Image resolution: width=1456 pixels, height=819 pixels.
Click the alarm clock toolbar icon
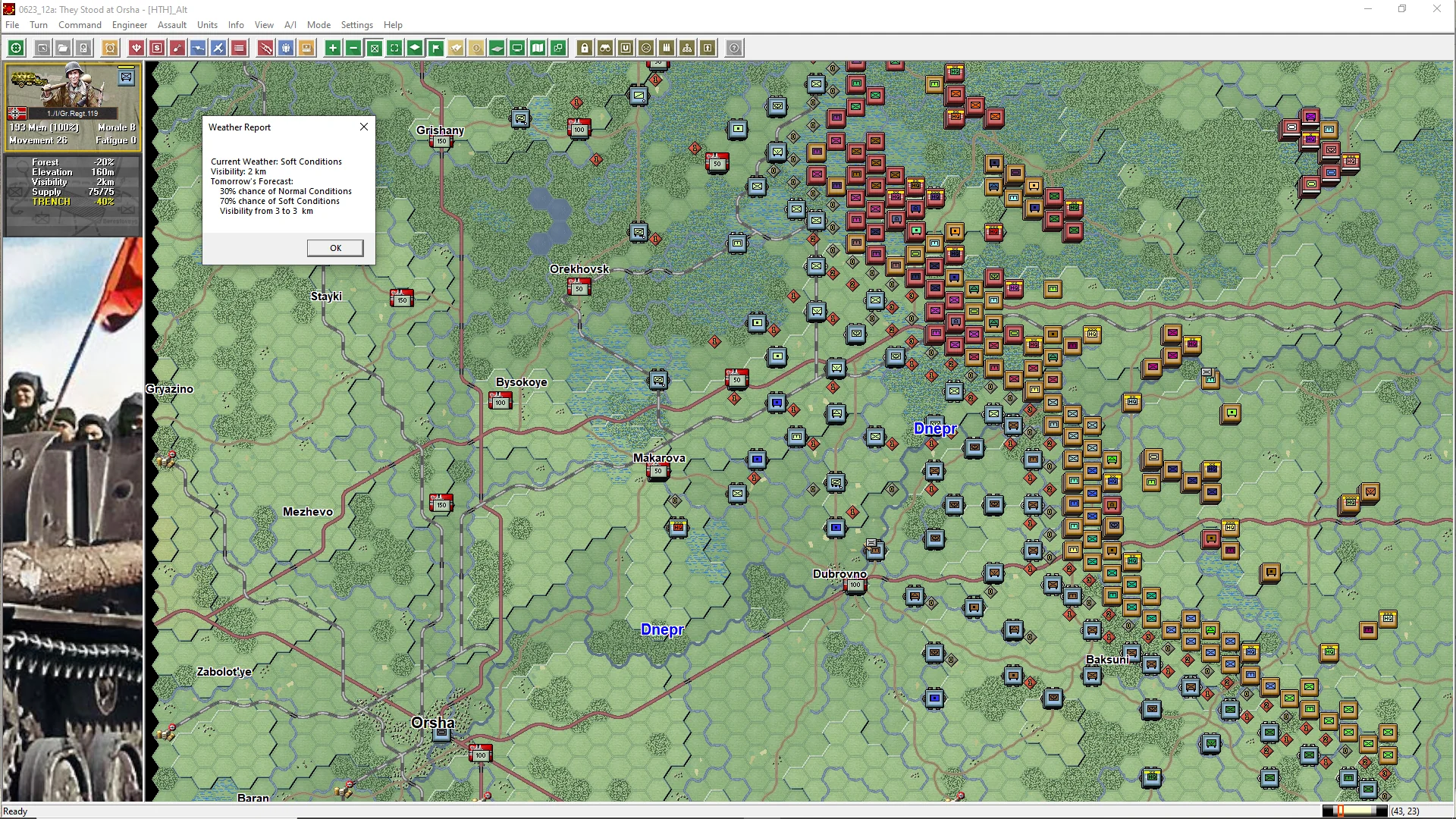[x=110, y=49]
